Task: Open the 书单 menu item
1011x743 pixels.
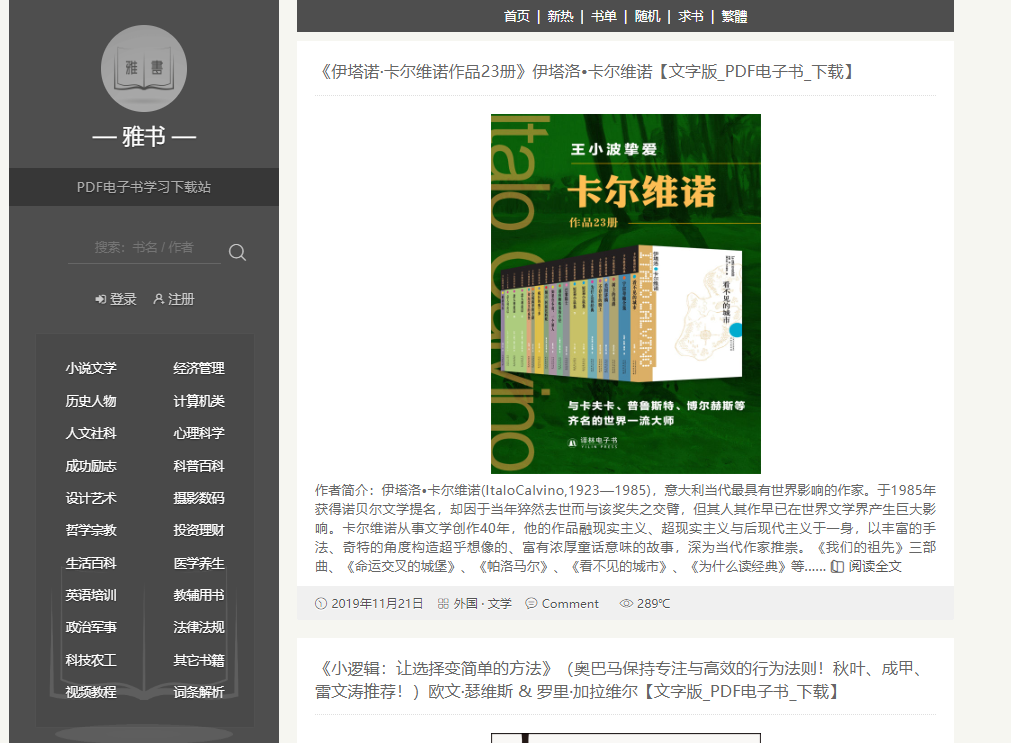Action: pyautogui.click(x=604, y=16)
